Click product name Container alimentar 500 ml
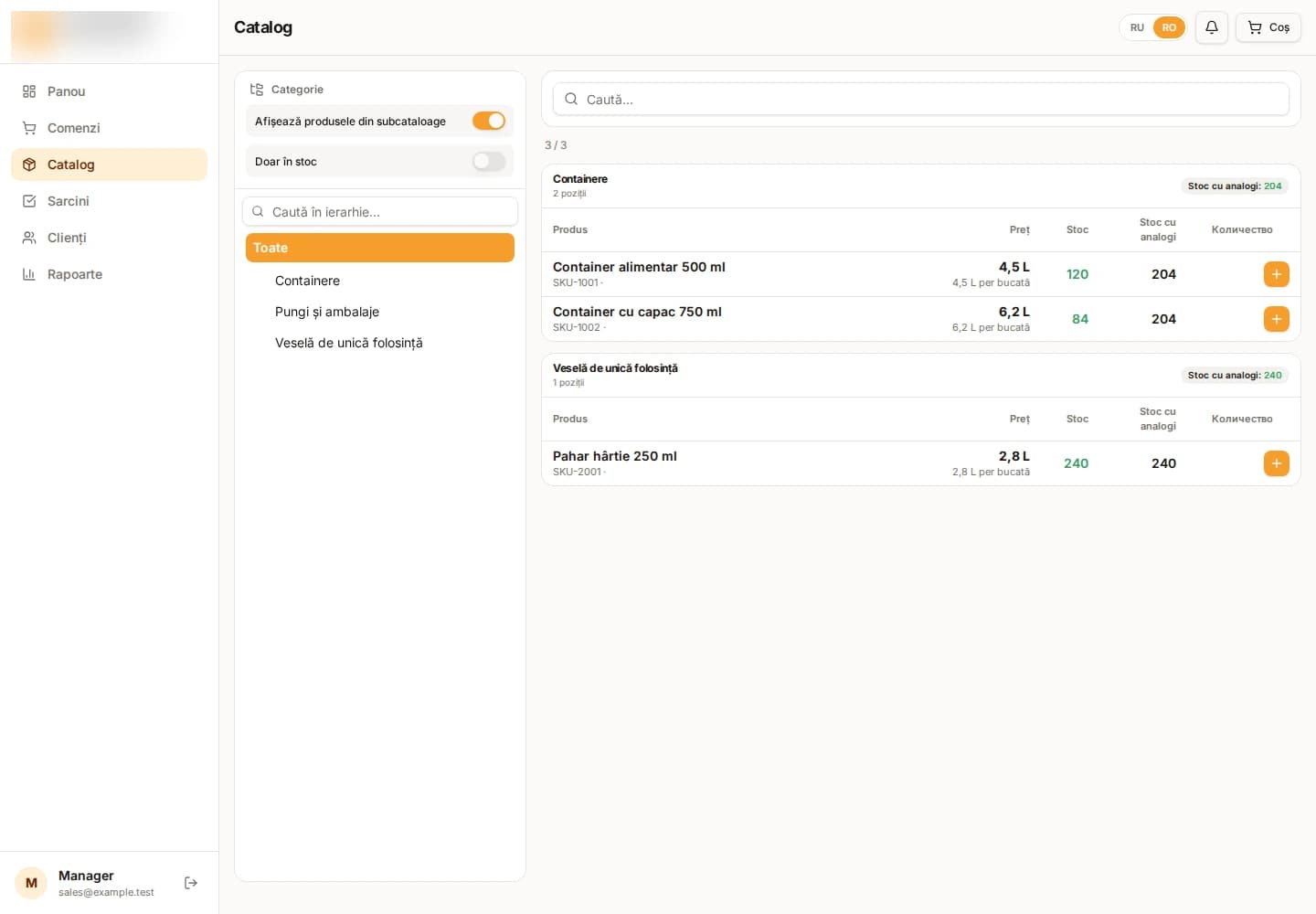The image size is (1316, 914). click(639, 267)
